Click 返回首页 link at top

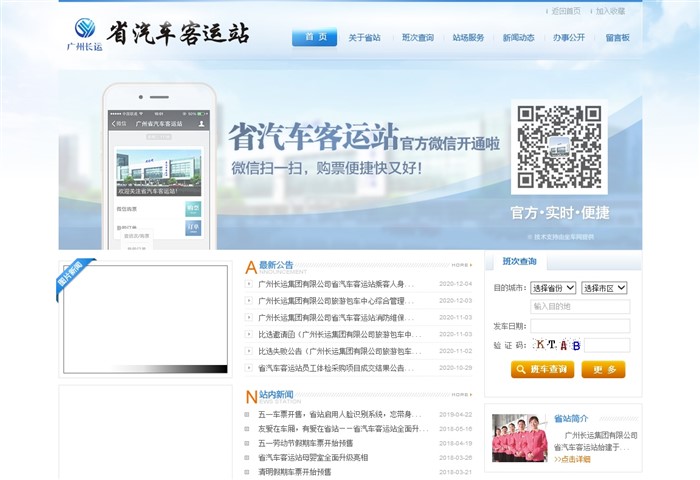(566, 11)
